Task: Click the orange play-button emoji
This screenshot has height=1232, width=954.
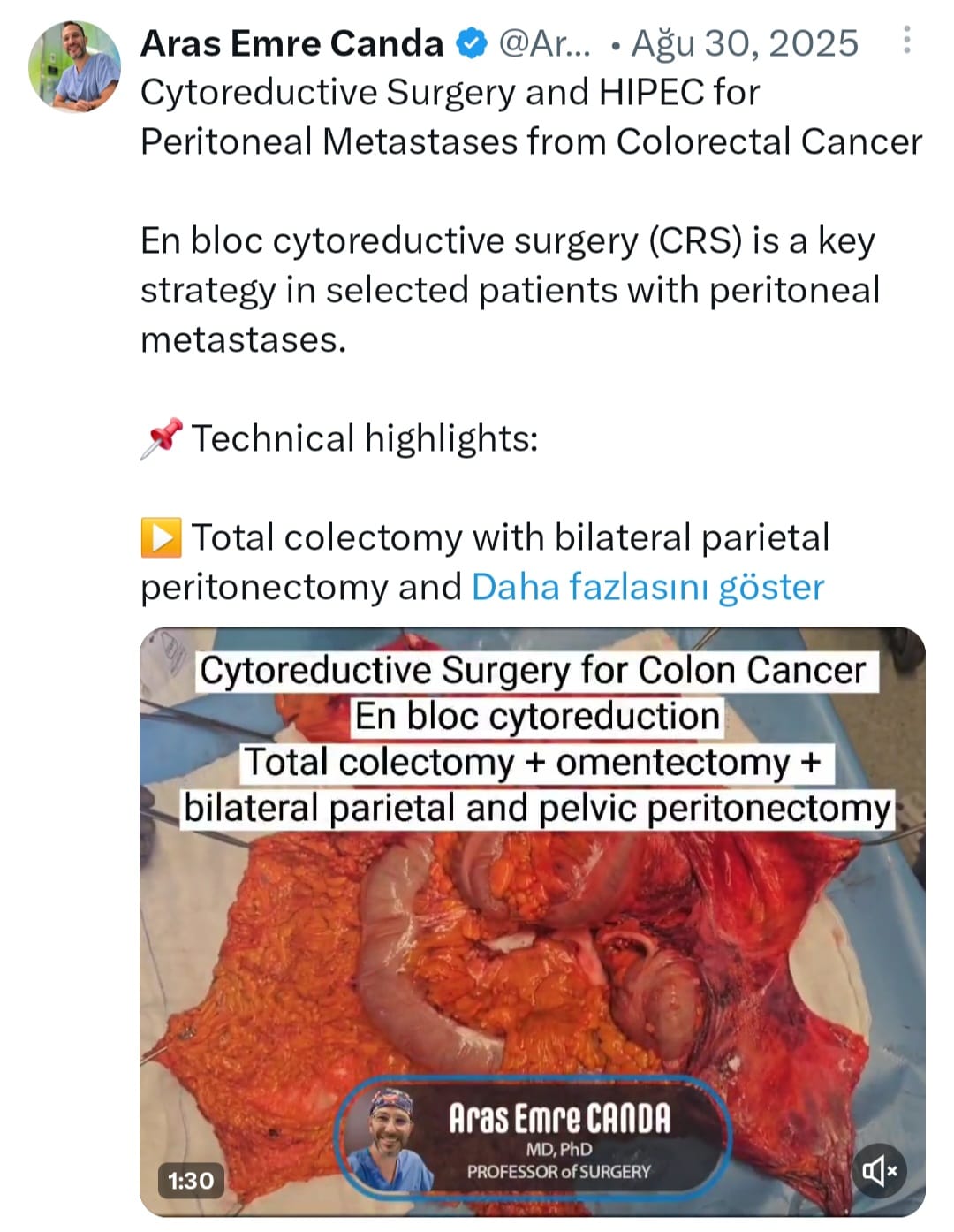Action: point(161,537)
